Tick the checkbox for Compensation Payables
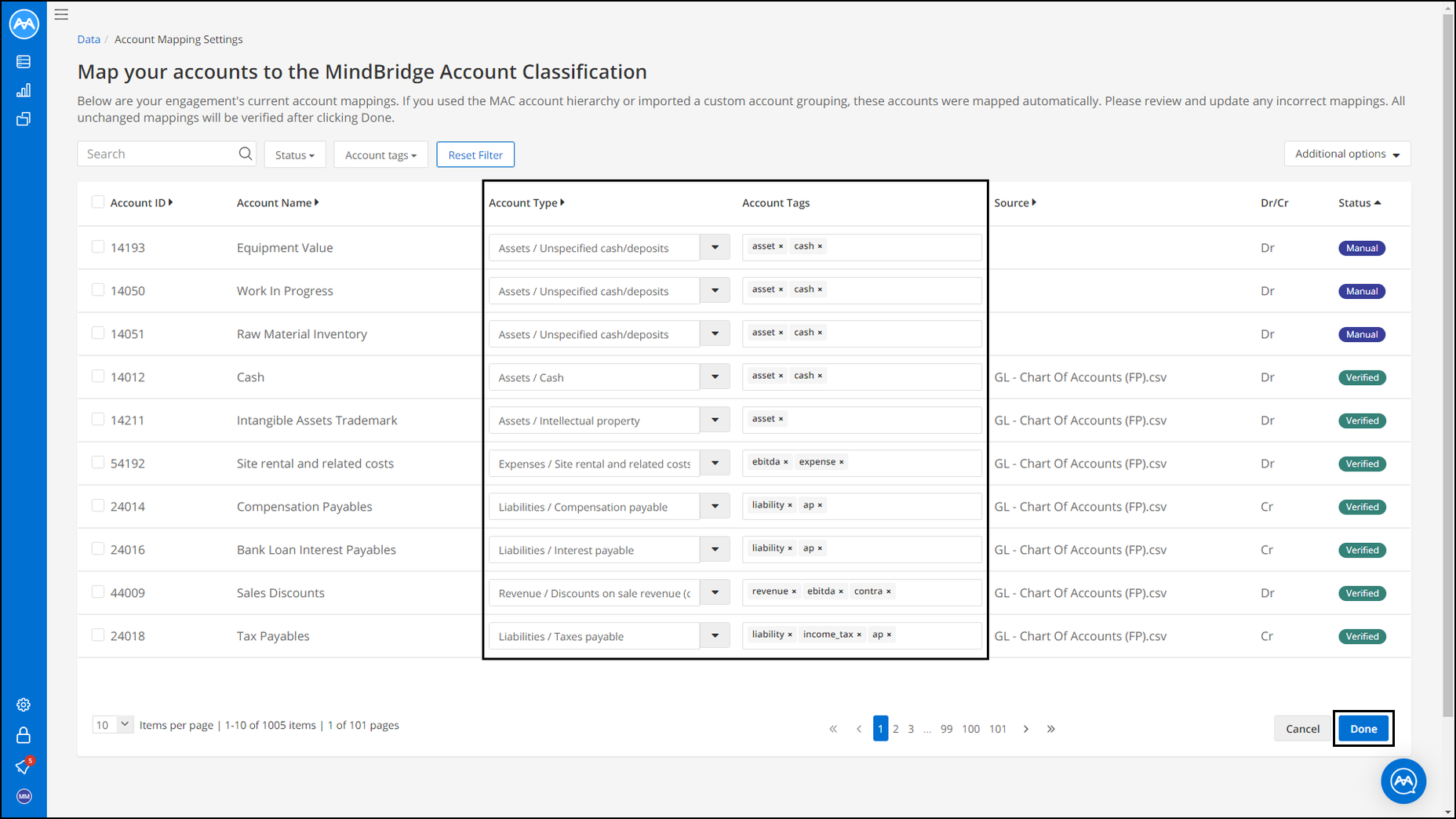Image resolution: width=1456 pixels, height=819 pixels. (98, 506)
